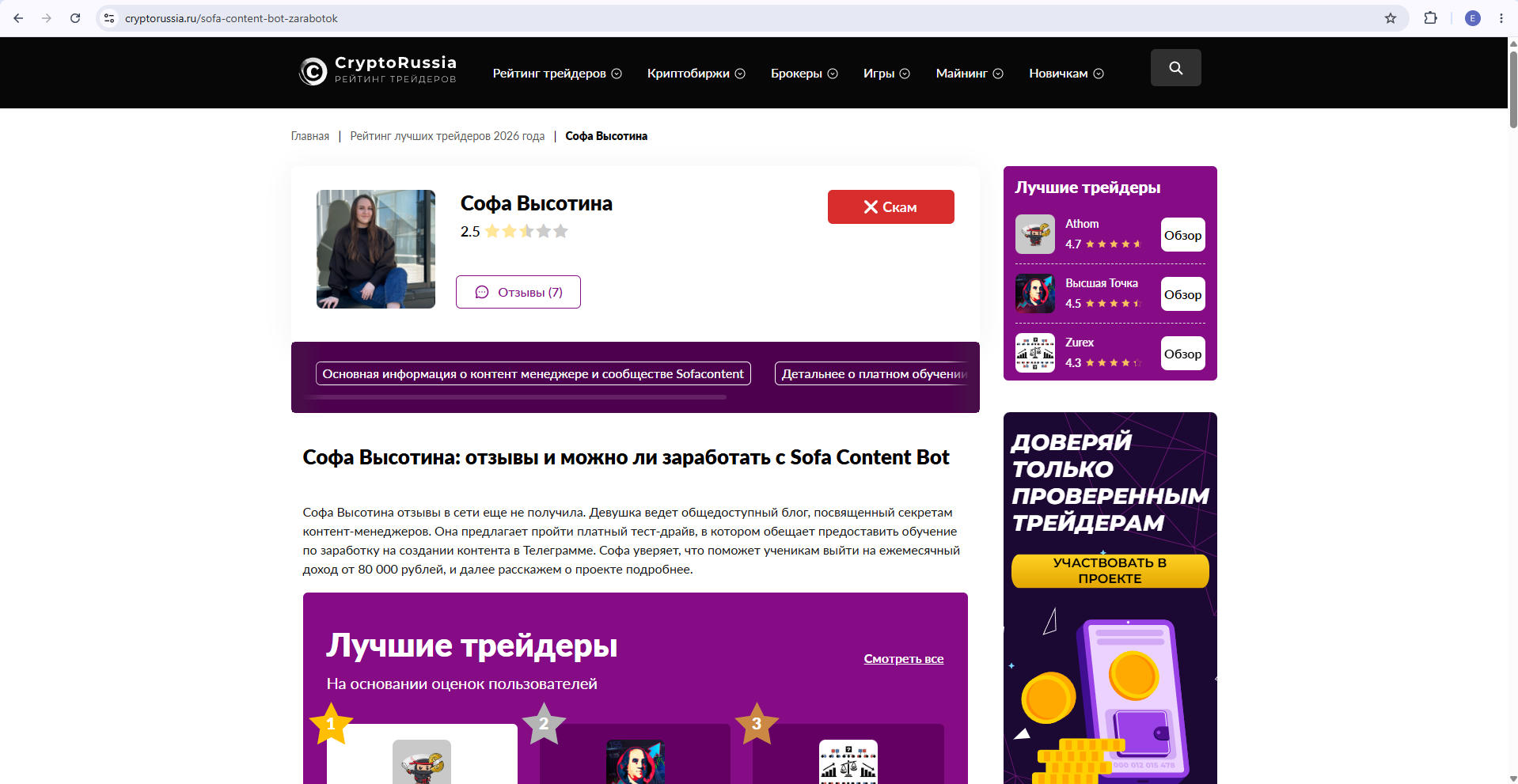Click the article heading about Sofa Content Bot
Screen dimensions: 1518x784
coord(626,457)
